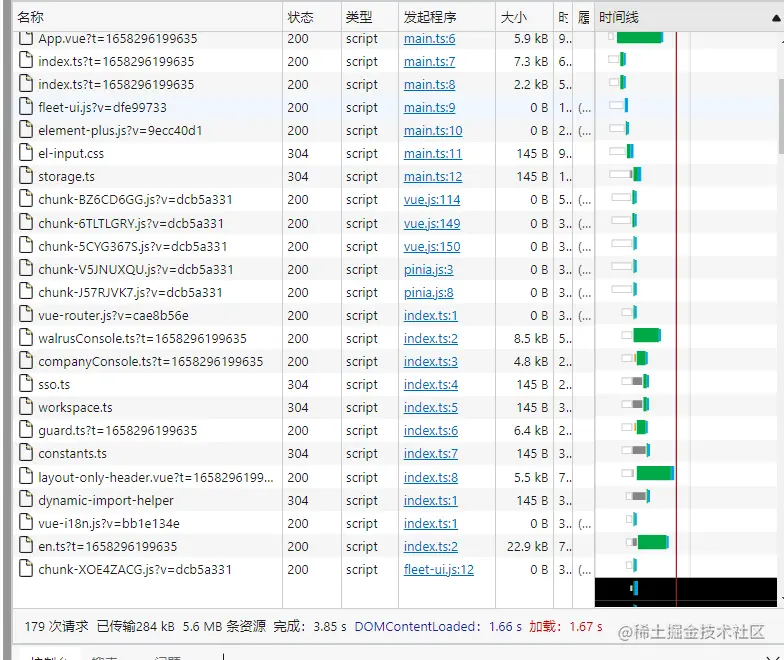Click DOMContentLoaded: 1.66 s in status bar
Viewport: 784px width, 660px height.
tap(438, 626)
